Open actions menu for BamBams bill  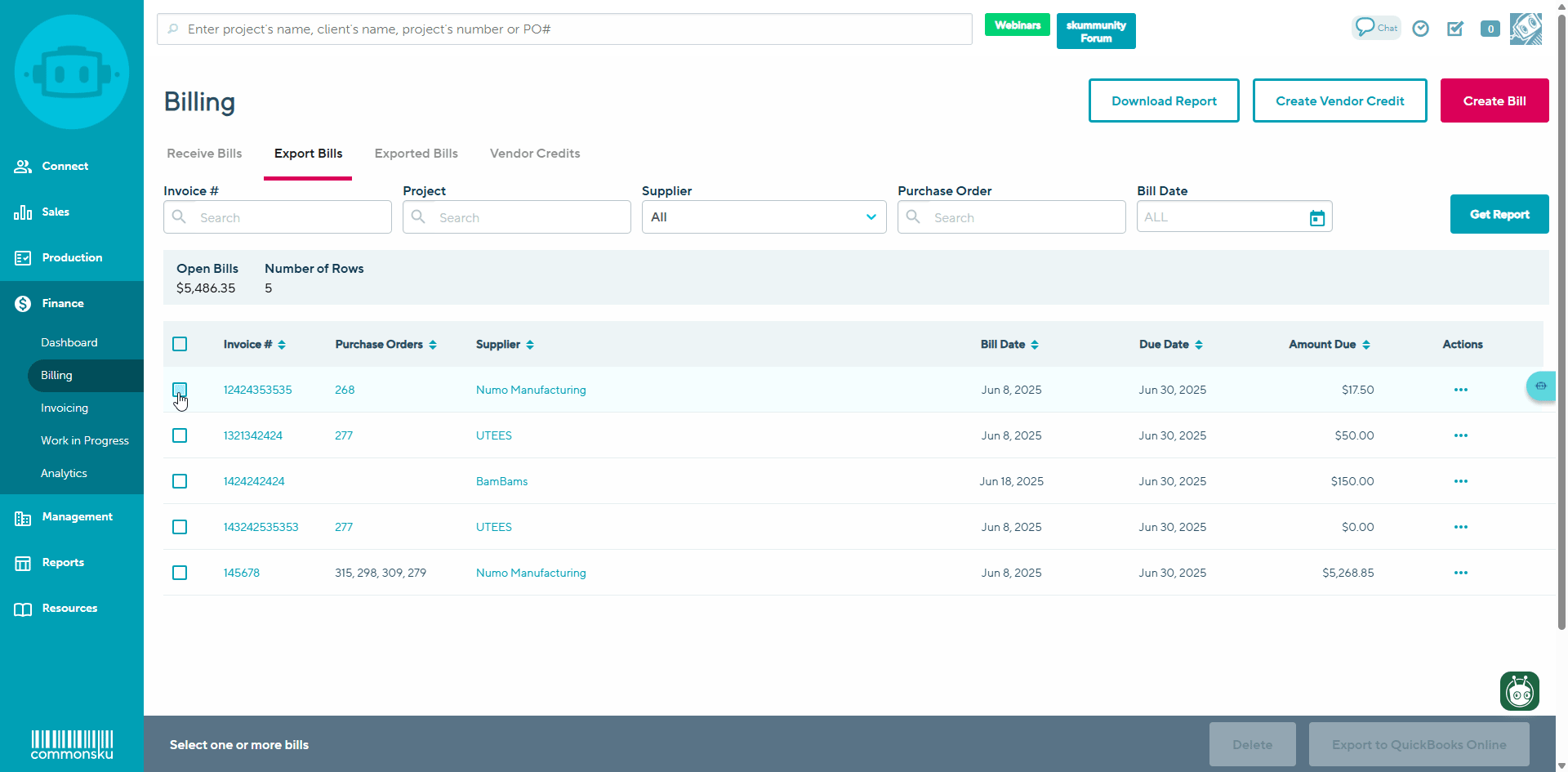point(1460,481)
